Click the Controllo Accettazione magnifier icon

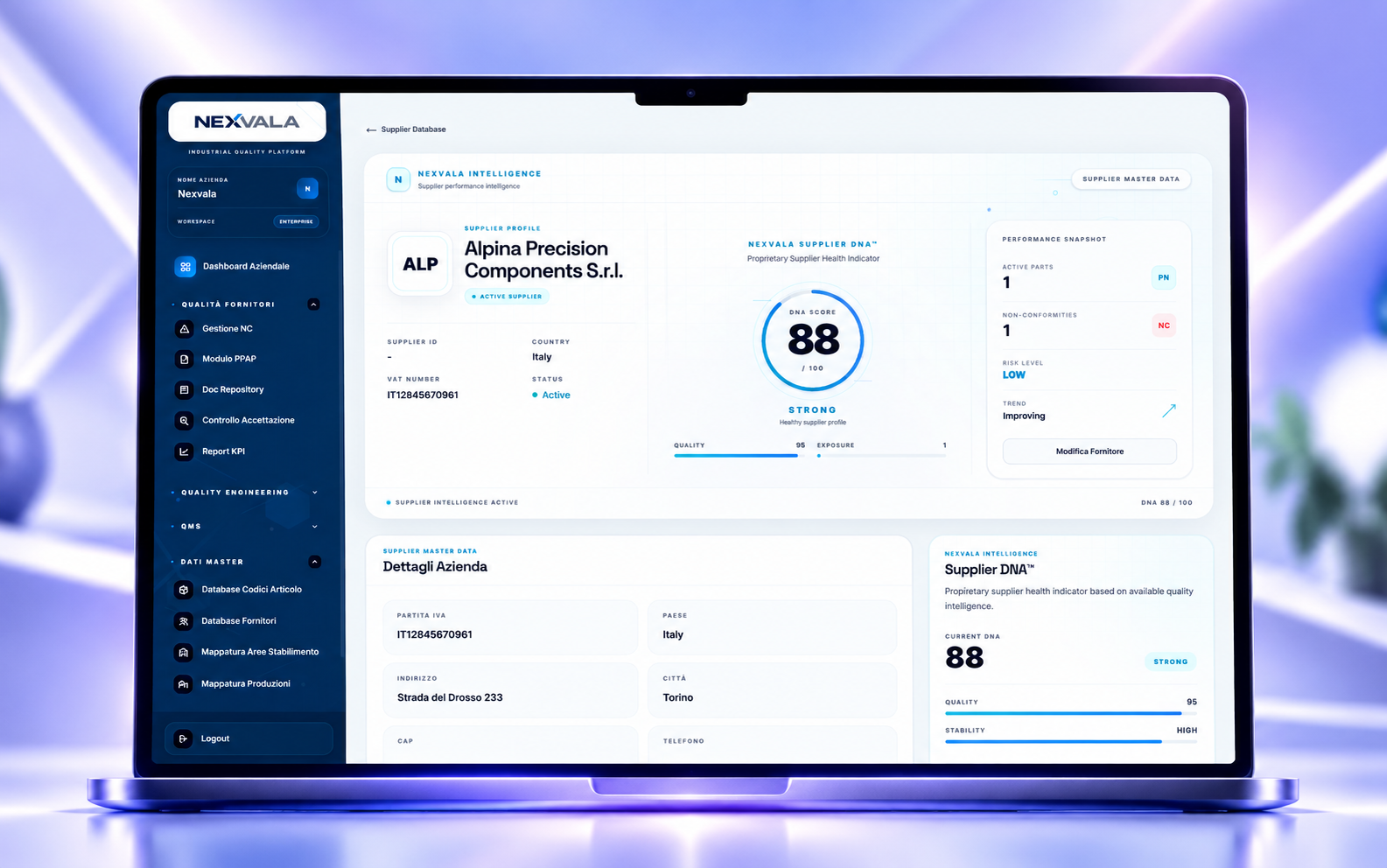coord(184,421)
